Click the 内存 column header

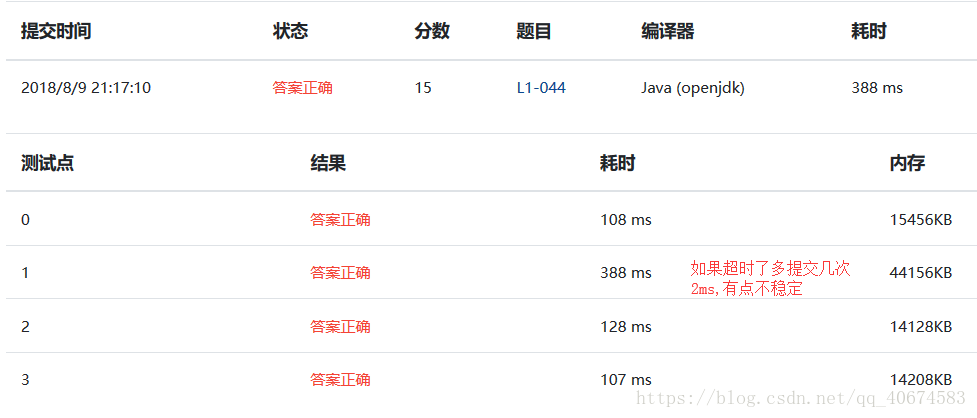tap(907, 163)
